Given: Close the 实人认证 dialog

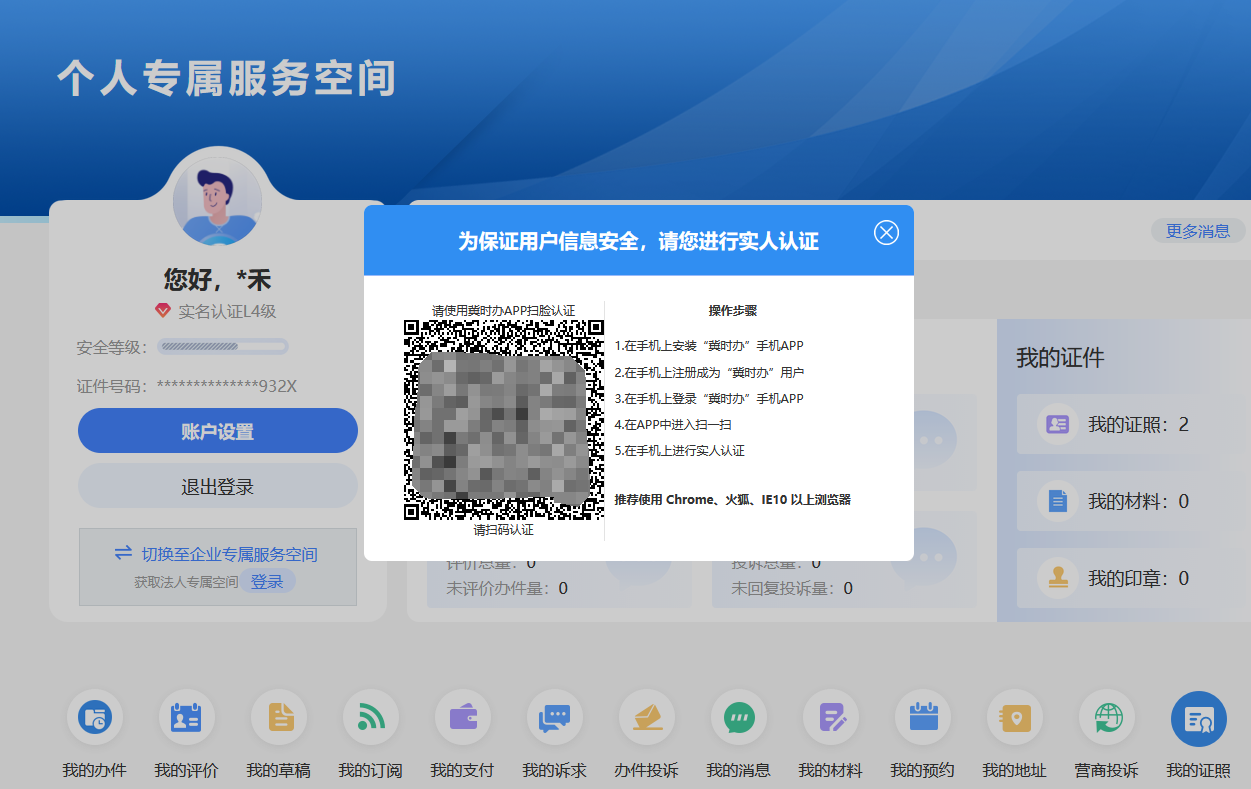Looking at the screenshot, I should 886,232.
